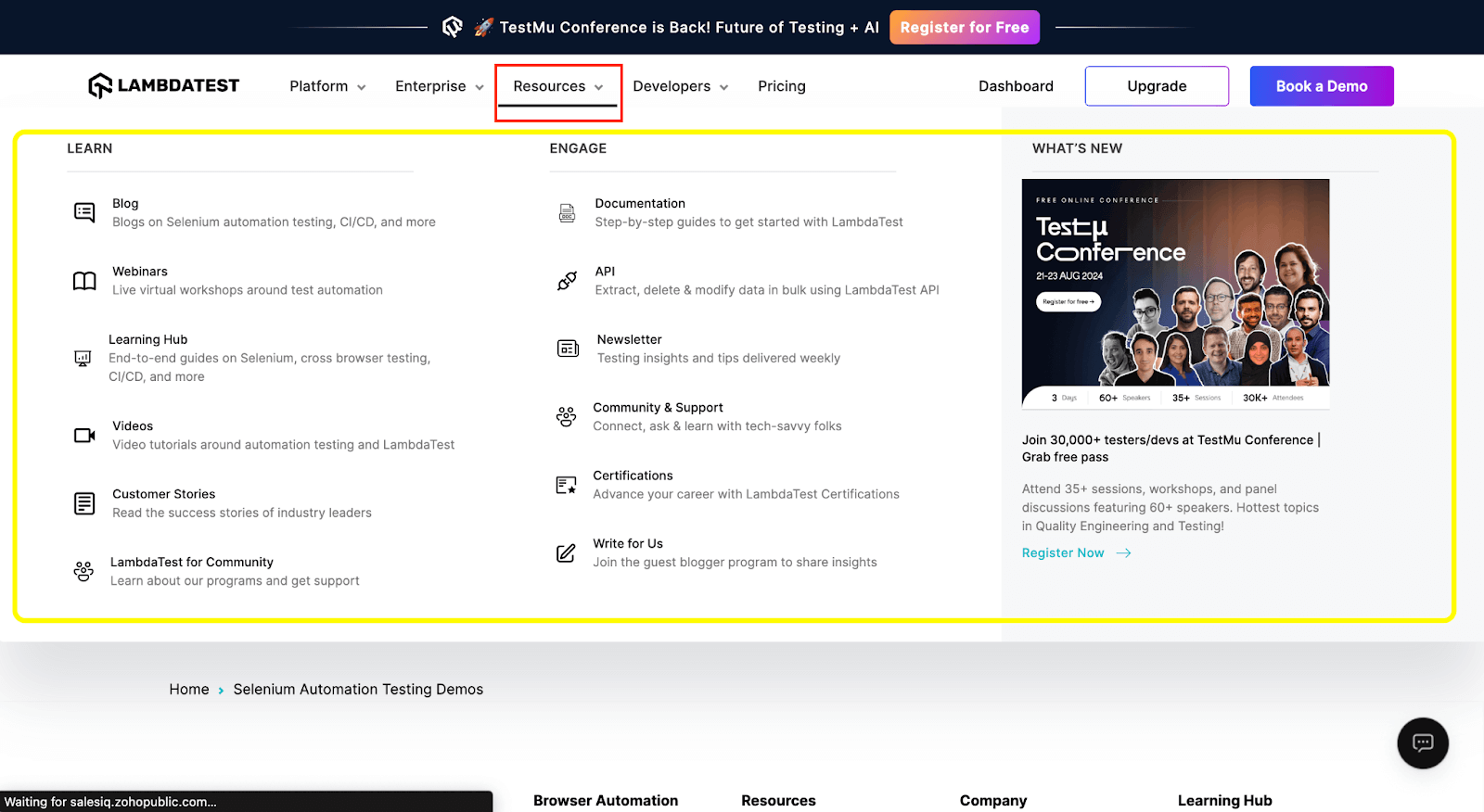Click the Learning Hub footer heading
The width and height of the screenshot is (1484, 812).
pyautogui.click(x=1224, y=801)
